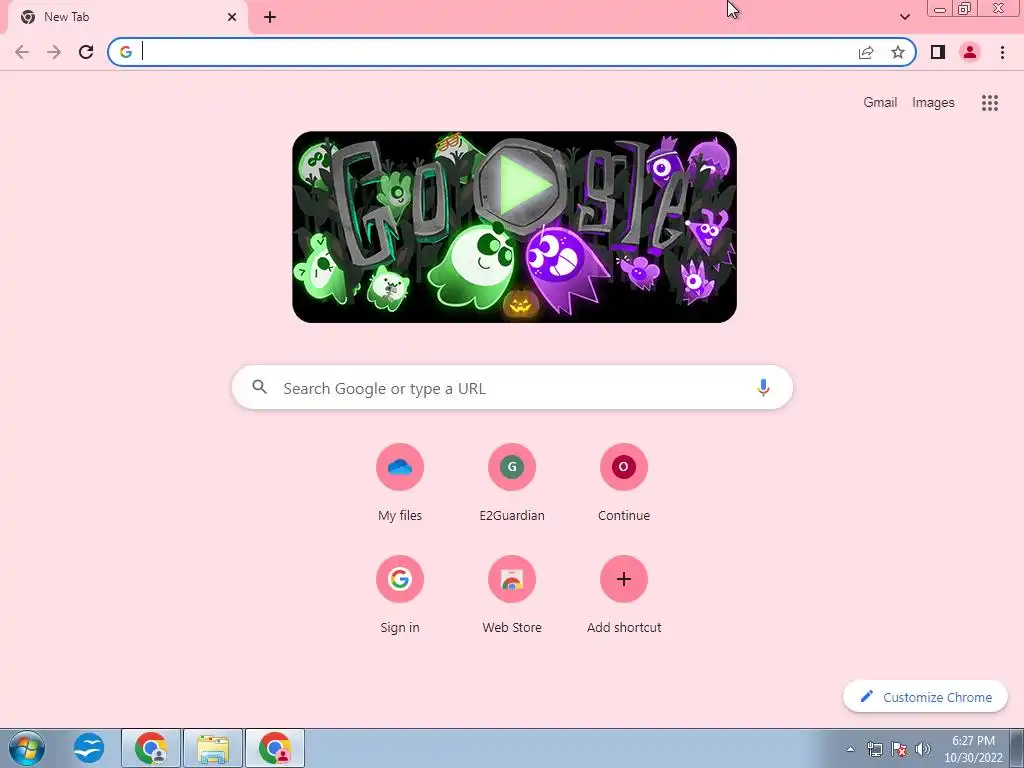
Task: Close the New Tab tab
Action: click(x=232, y=17)
